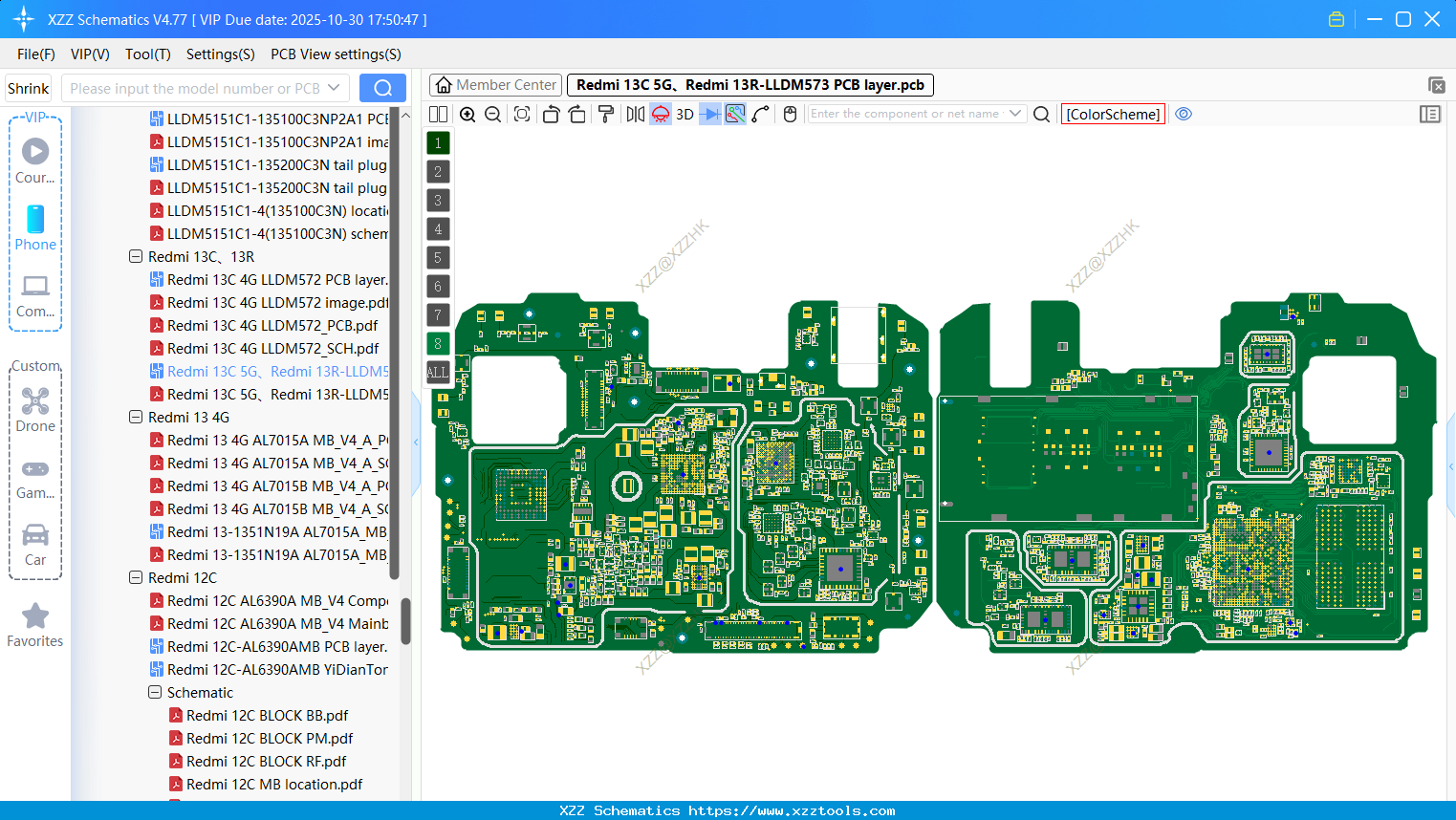
Task: Switch to 3D view mode
Action: pyautogui.click(x=685, y=114)
